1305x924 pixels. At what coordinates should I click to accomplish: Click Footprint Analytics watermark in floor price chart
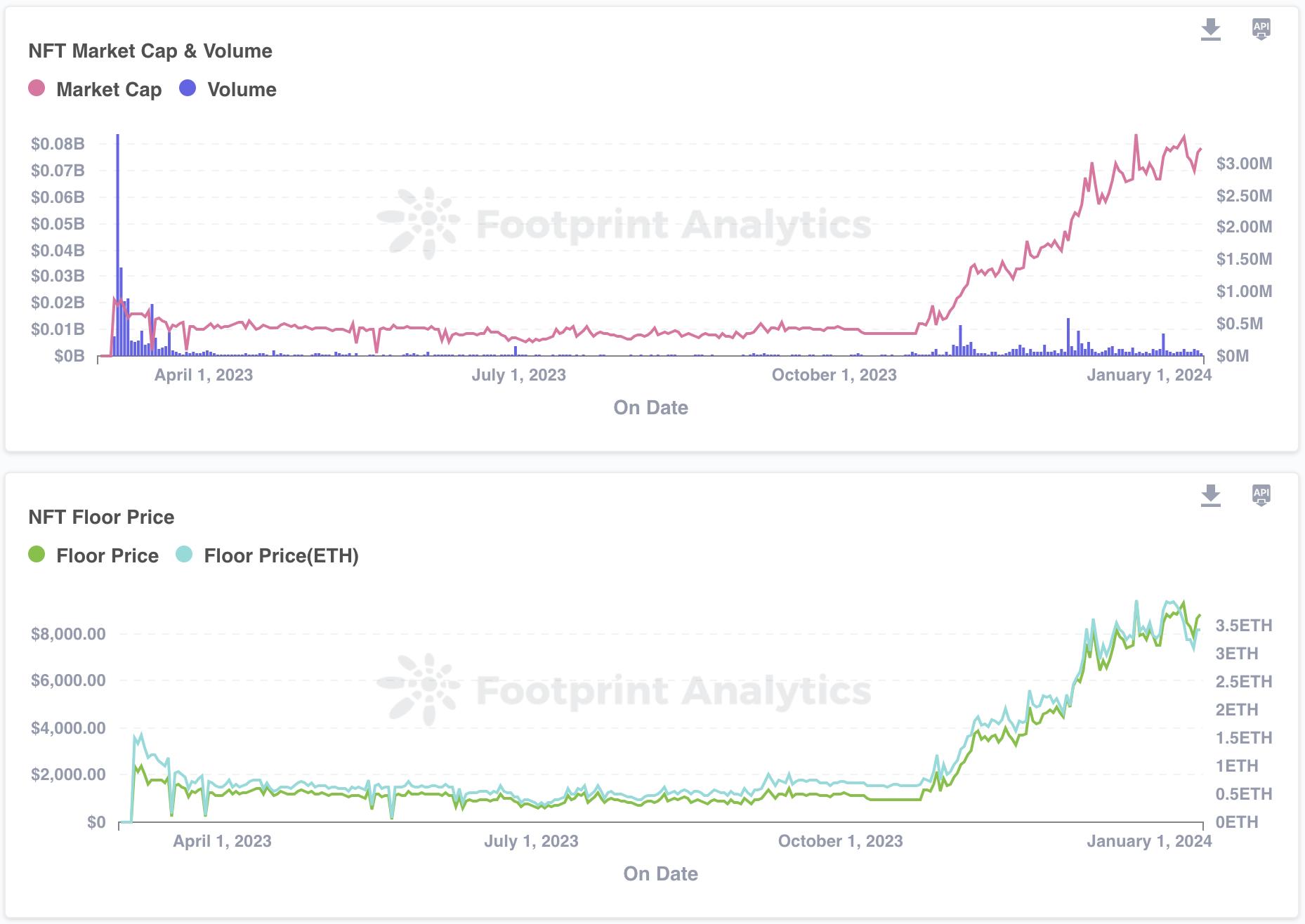pos(625,691)
